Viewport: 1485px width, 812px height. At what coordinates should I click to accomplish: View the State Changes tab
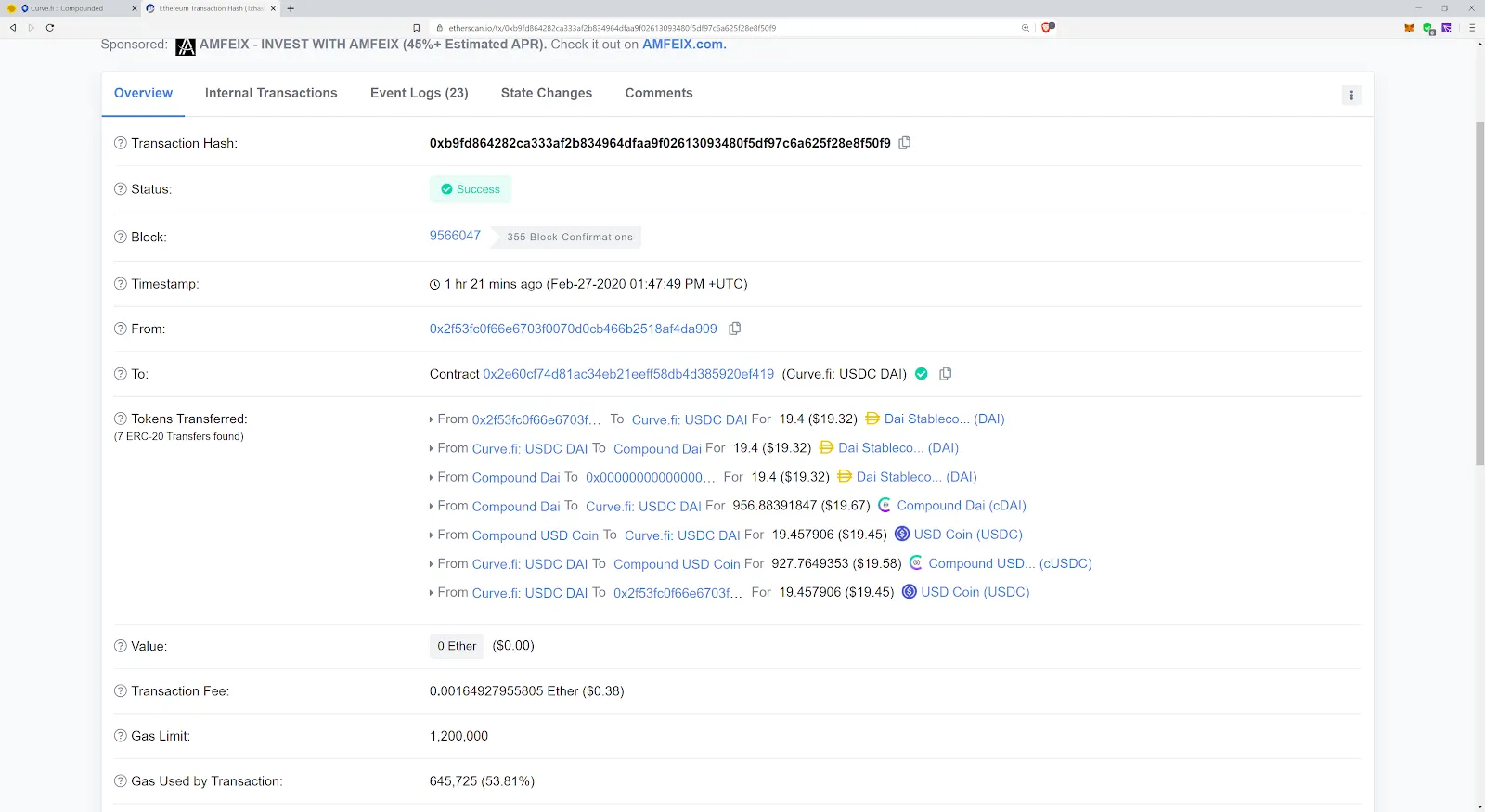(x=546, y=93)
